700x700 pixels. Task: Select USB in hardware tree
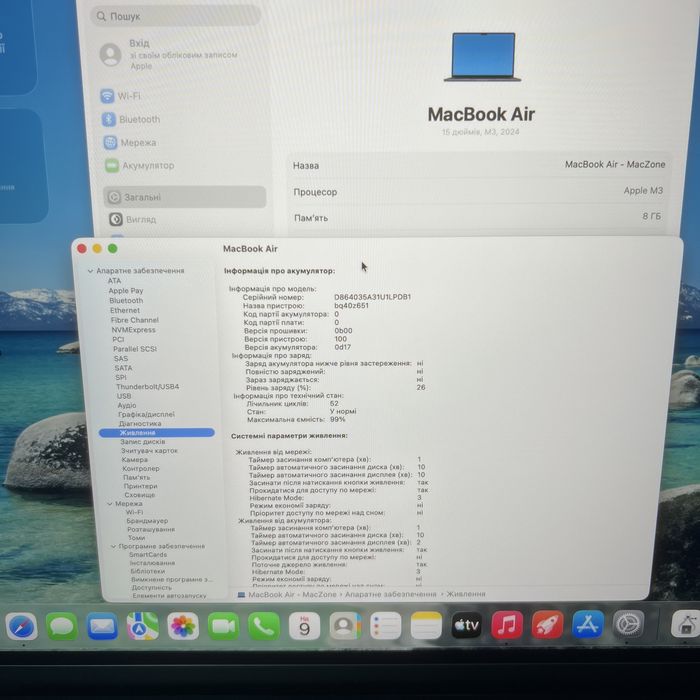click(124, 396)
